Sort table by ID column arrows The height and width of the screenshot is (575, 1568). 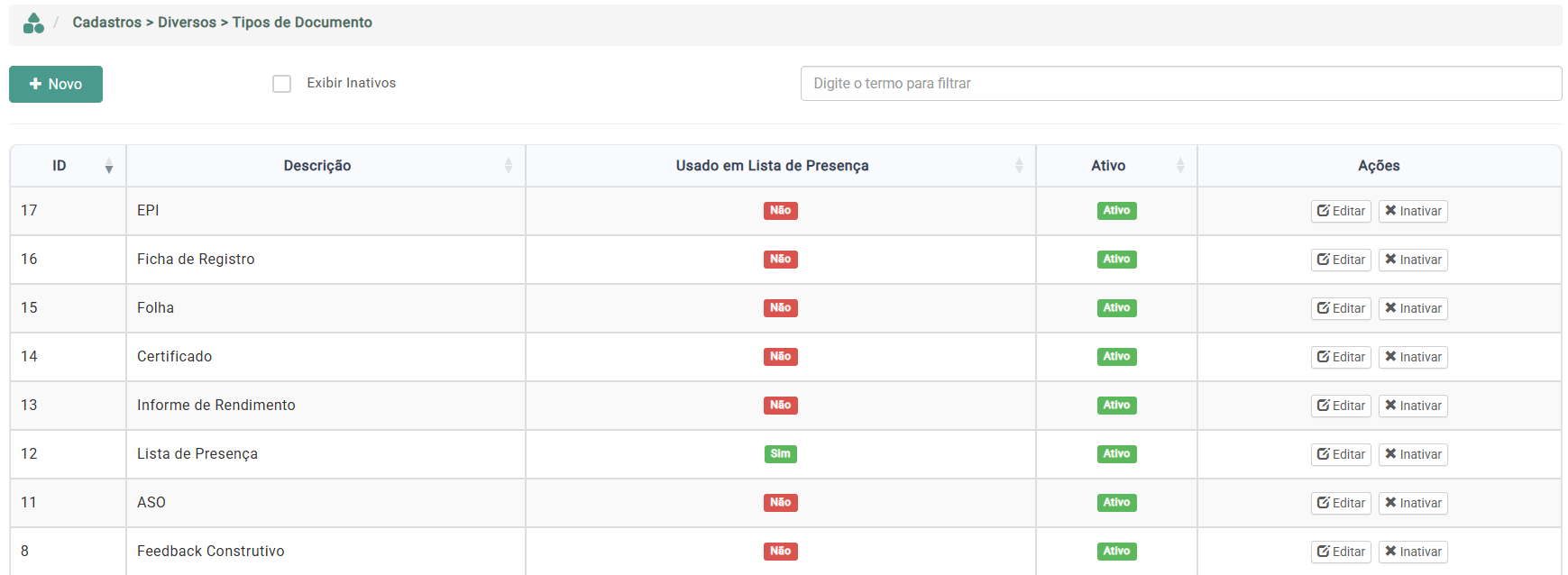coord(108,166)
